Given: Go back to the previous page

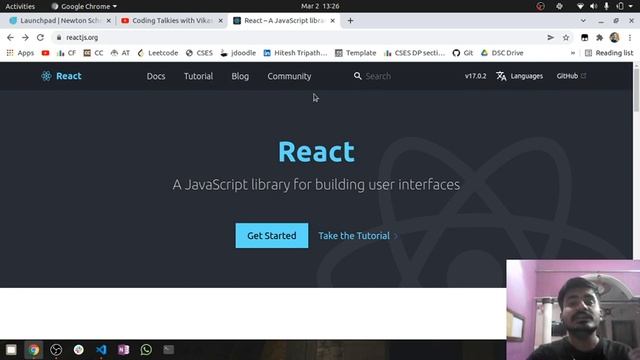Looking at the screenshot, I should click(x=10, y=38).
